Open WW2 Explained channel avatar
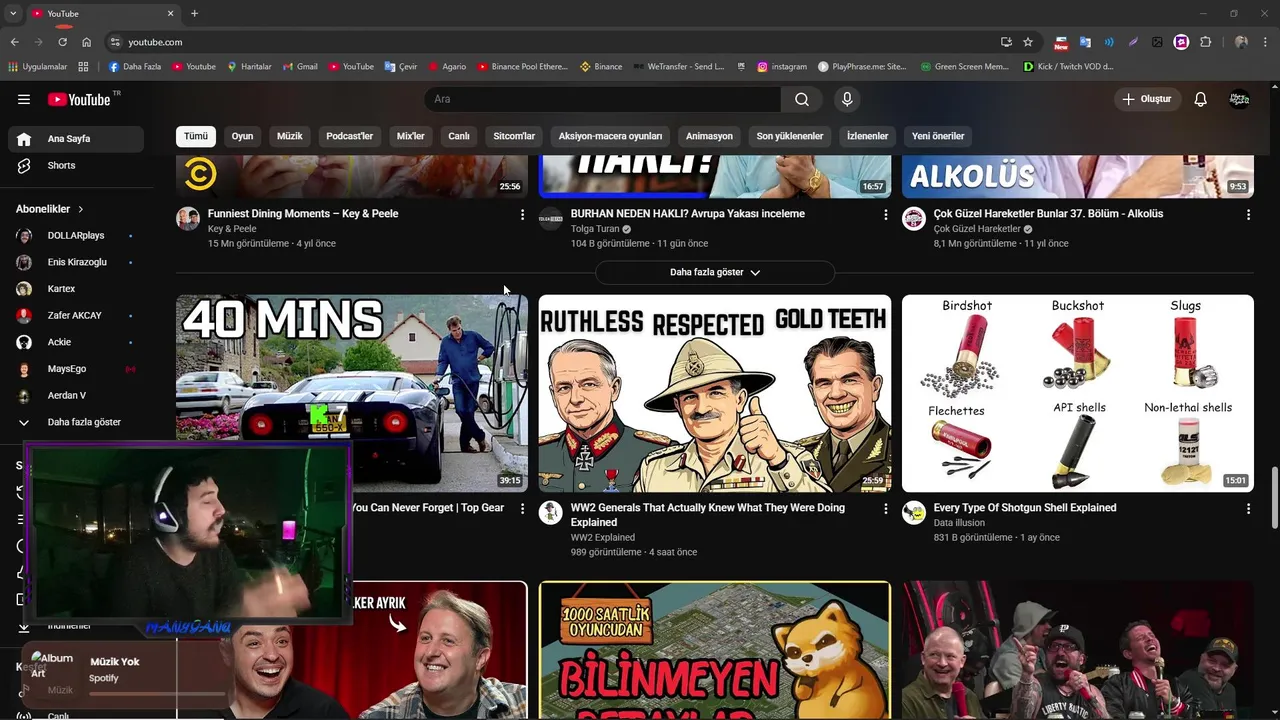1280x720 pixels. [551, 513]
